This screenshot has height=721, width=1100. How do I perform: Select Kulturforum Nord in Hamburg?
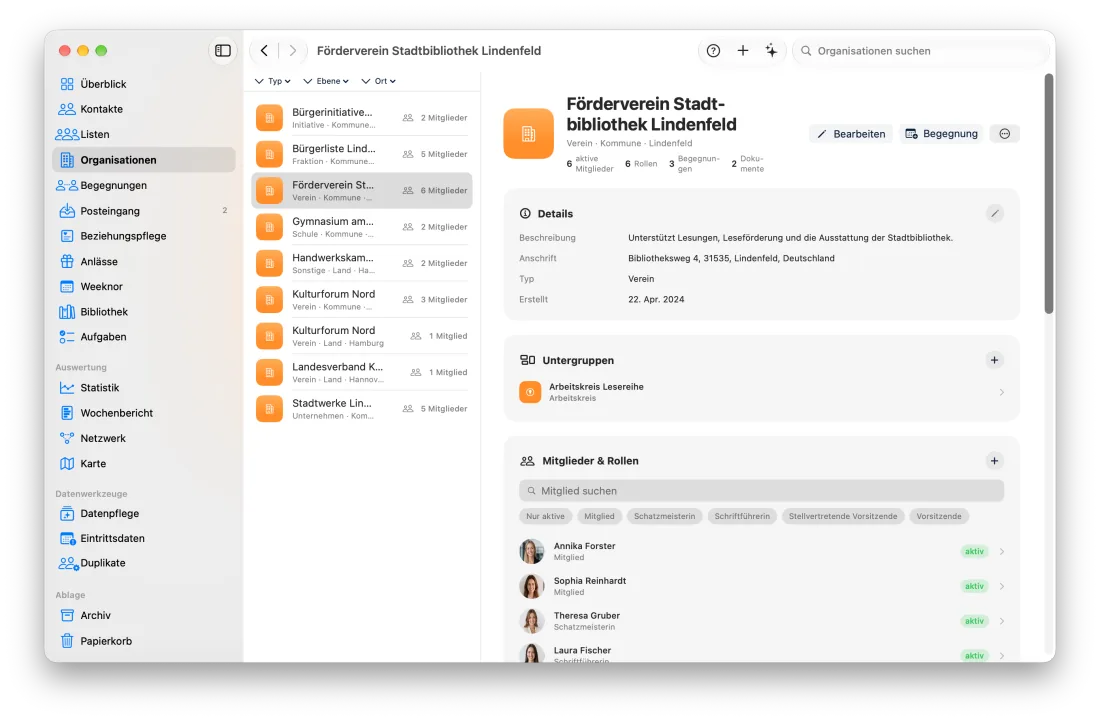[361, 337]
